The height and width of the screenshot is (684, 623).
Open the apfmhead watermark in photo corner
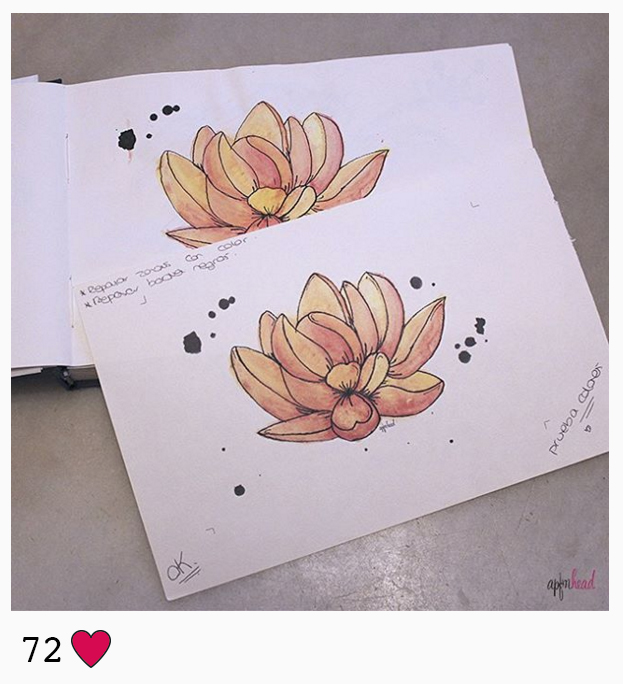571,583
